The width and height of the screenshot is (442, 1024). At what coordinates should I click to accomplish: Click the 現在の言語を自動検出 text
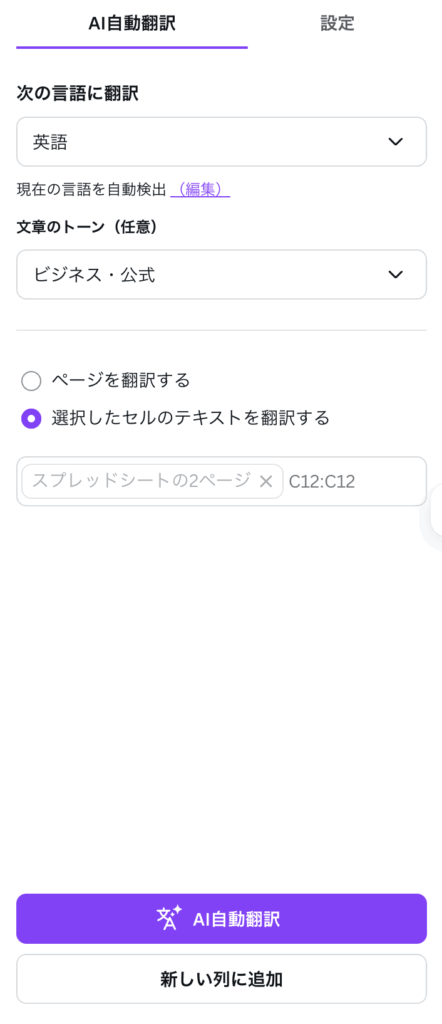click(91, 189)
